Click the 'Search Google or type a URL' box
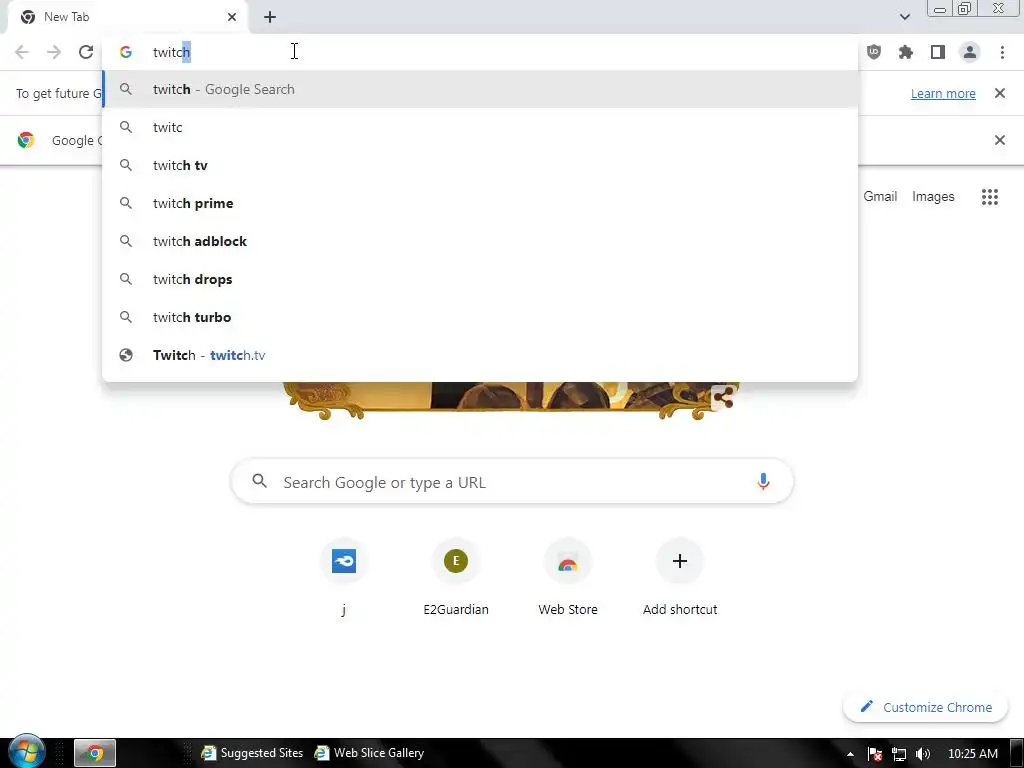The image size is (1024, 768). 512,482
